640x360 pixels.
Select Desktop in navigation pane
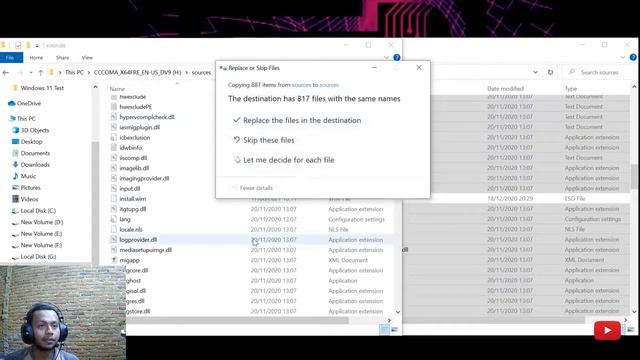27,142
